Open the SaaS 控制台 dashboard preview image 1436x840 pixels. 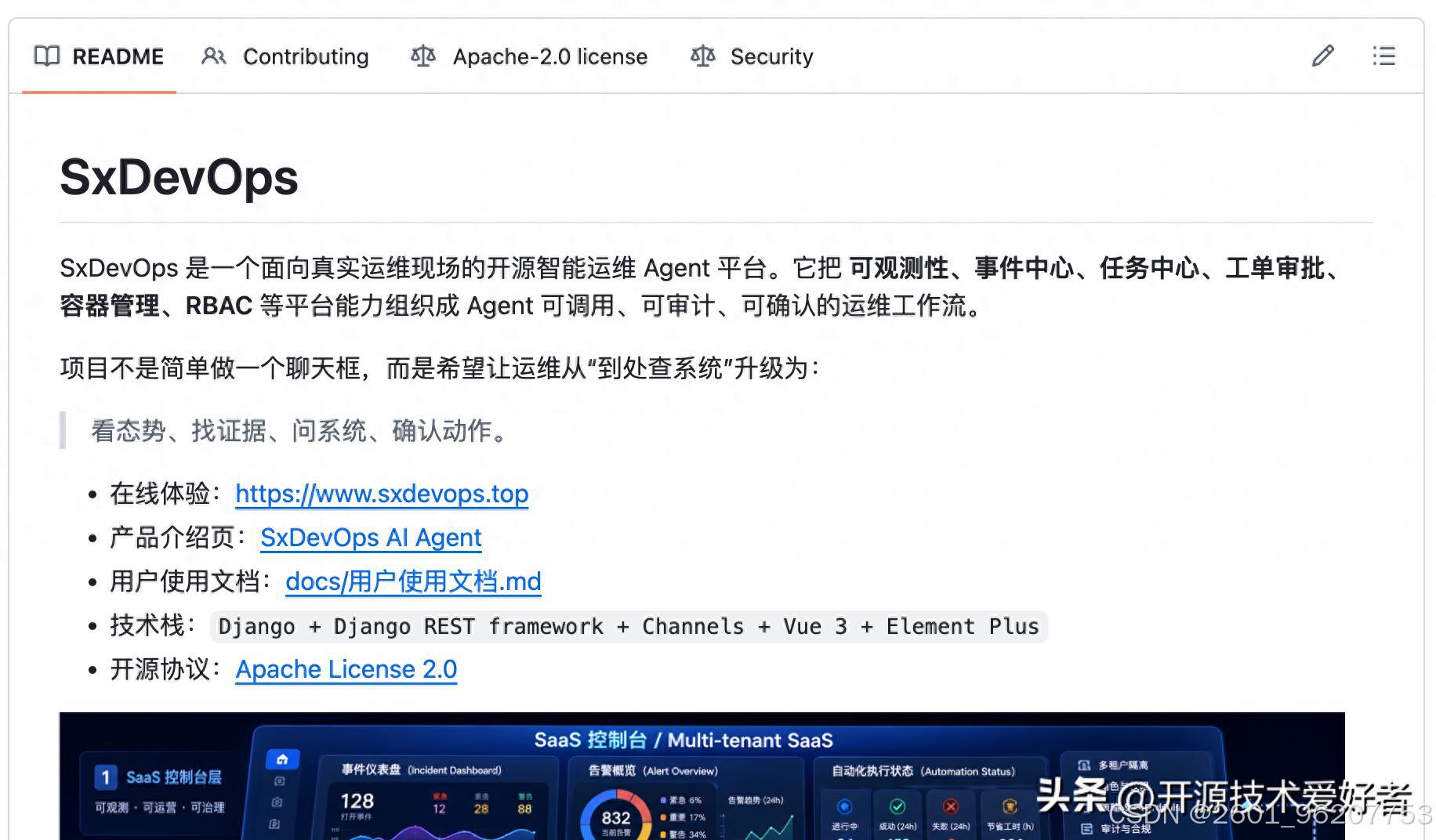click(702, 776)
